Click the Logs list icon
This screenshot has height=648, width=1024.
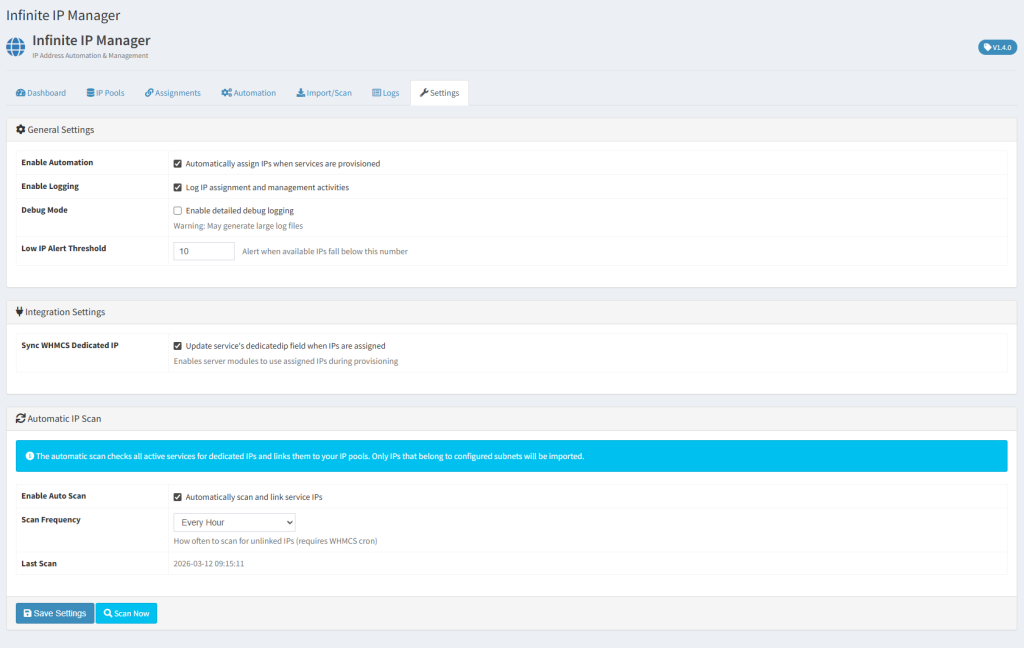(x=376, y=93)
